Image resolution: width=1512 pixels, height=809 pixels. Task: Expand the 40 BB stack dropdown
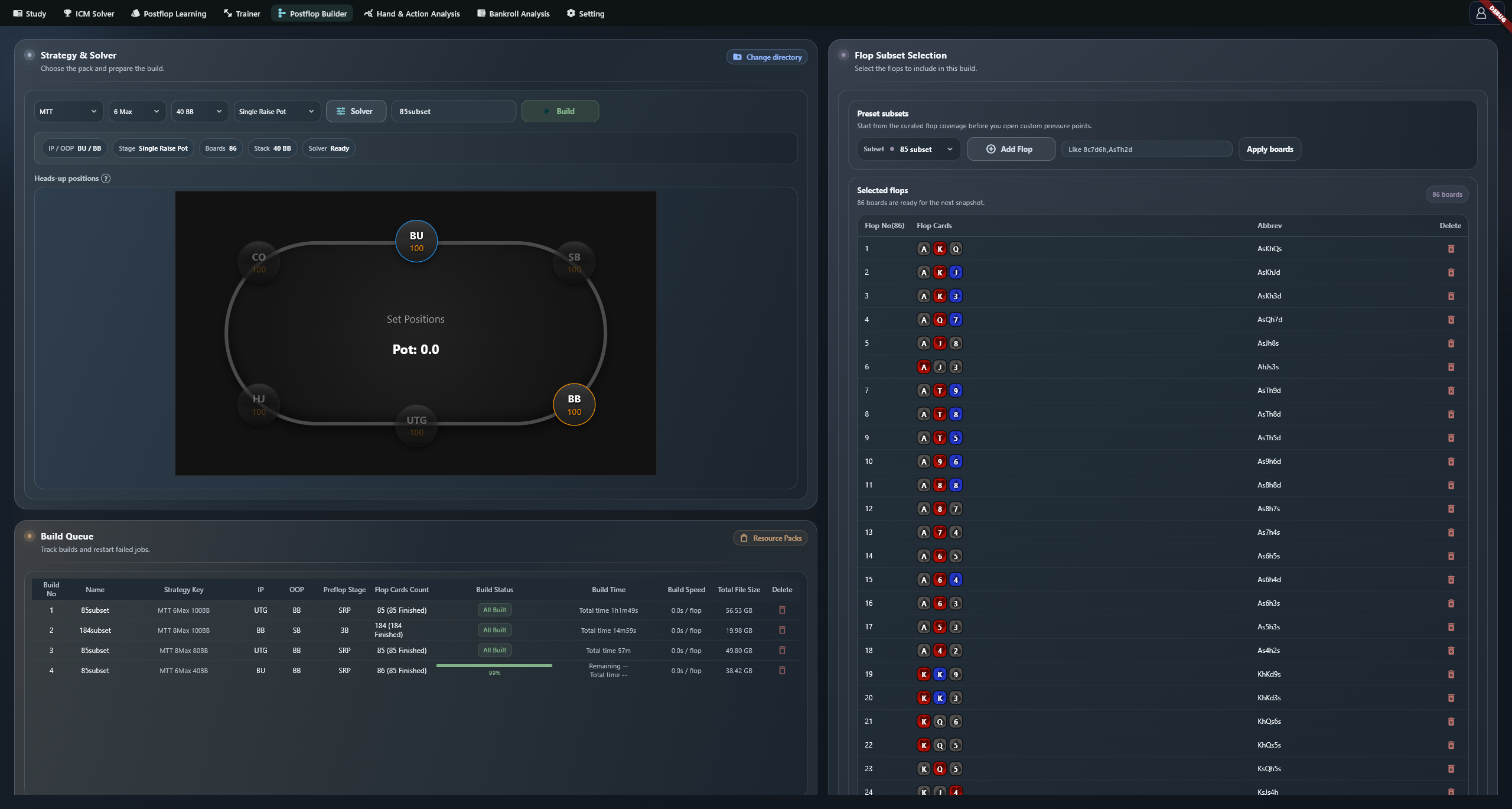(x=200, y=111)
